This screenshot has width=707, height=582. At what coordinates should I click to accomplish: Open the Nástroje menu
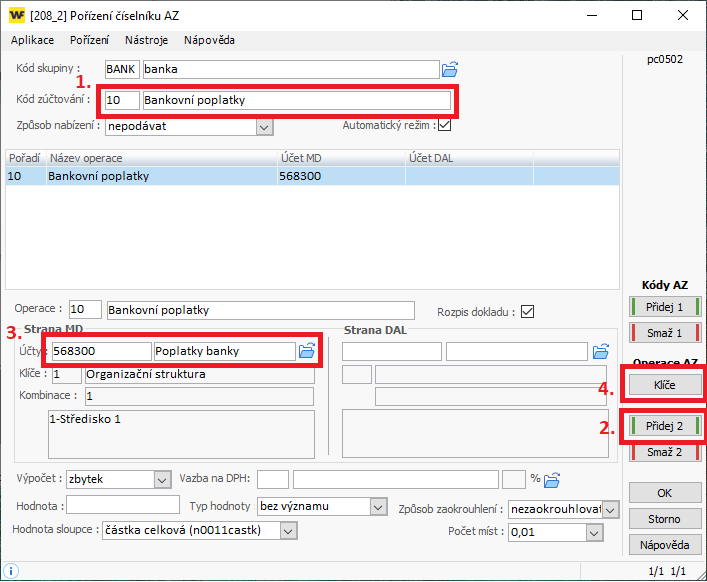[x=146, y=40]
